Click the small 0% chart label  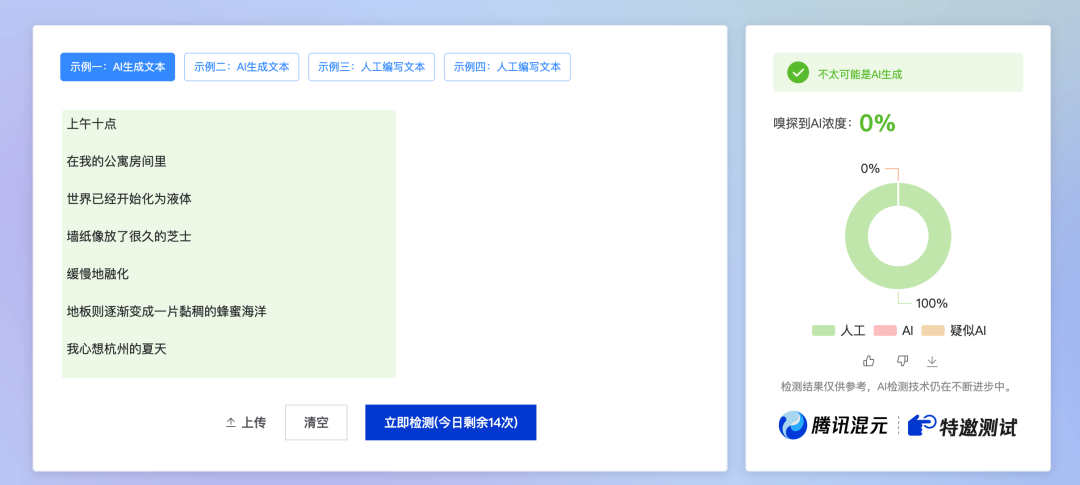coord(870,168)
